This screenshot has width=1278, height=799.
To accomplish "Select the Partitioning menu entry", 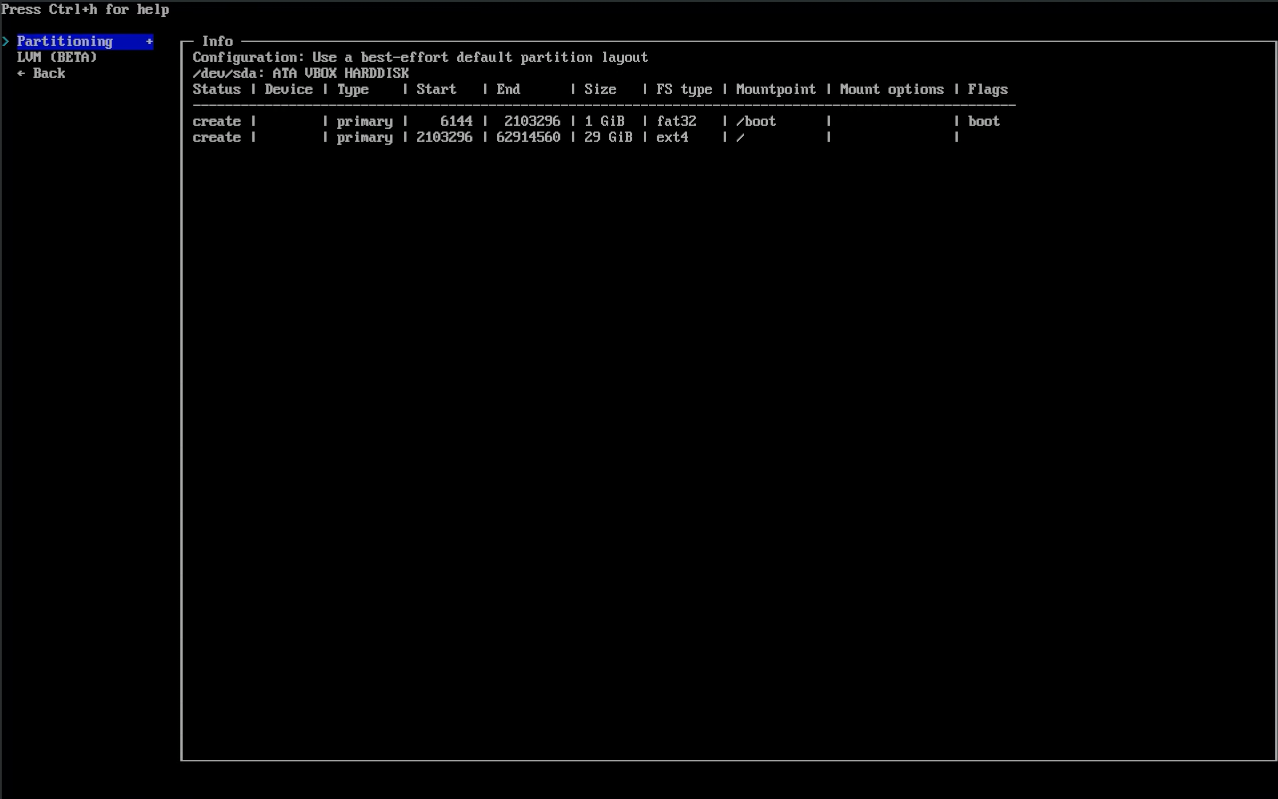I will [65, 41].
